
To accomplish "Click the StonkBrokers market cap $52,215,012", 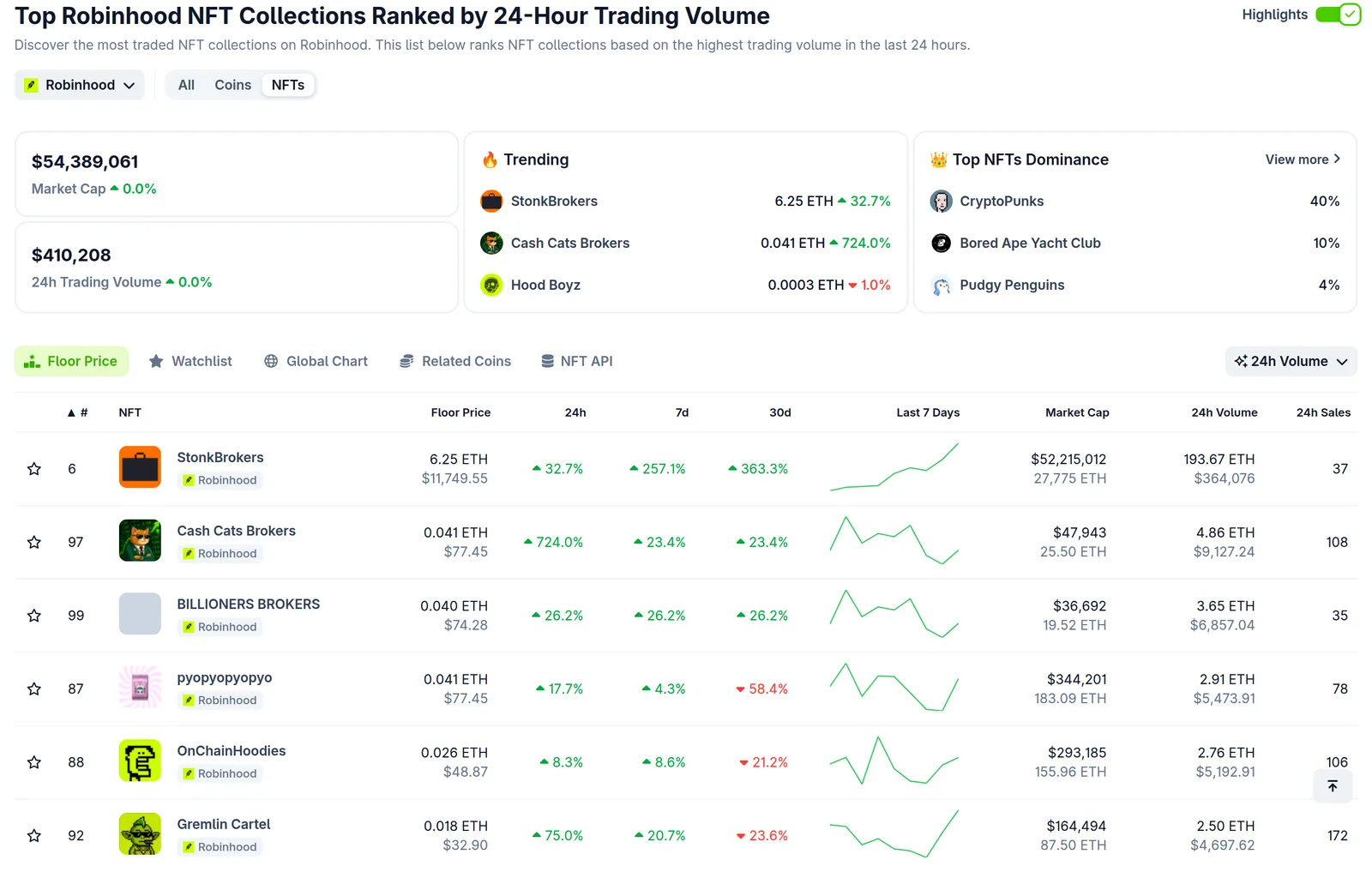I will [x=1068, y=460].
